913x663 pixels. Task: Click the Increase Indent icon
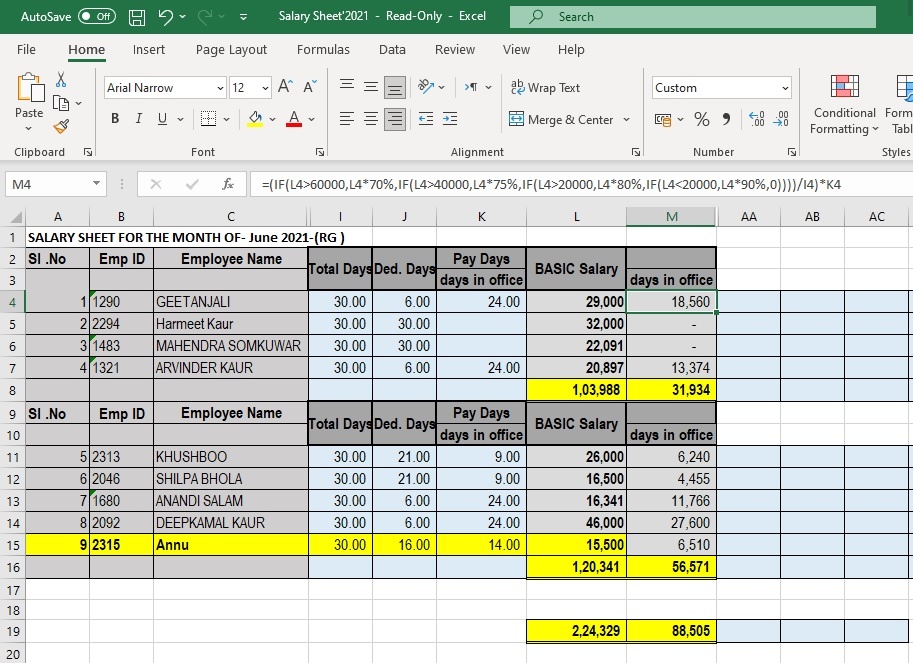pyautogui.click(x=449, y=119)
